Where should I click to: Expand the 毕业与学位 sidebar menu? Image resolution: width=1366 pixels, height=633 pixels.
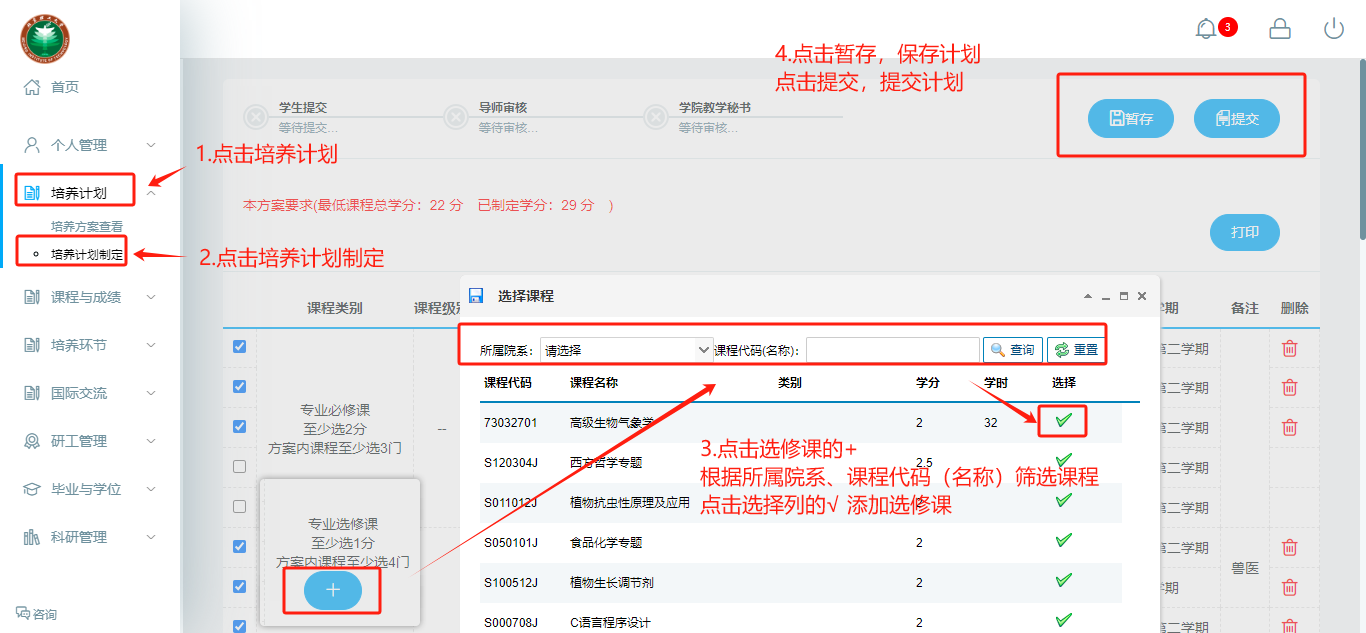pyautogui.click(x=90, y=489)
